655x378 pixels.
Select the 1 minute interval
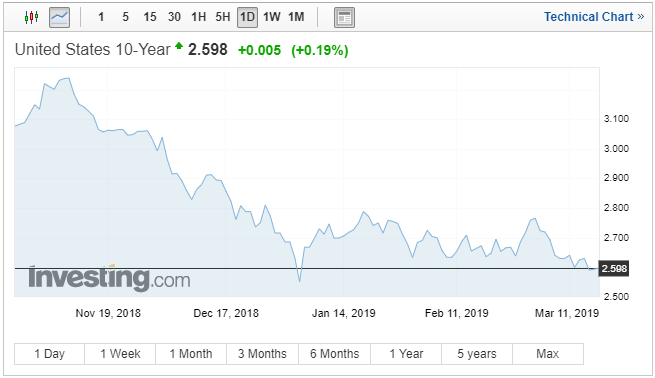click(x=101, y=17)
